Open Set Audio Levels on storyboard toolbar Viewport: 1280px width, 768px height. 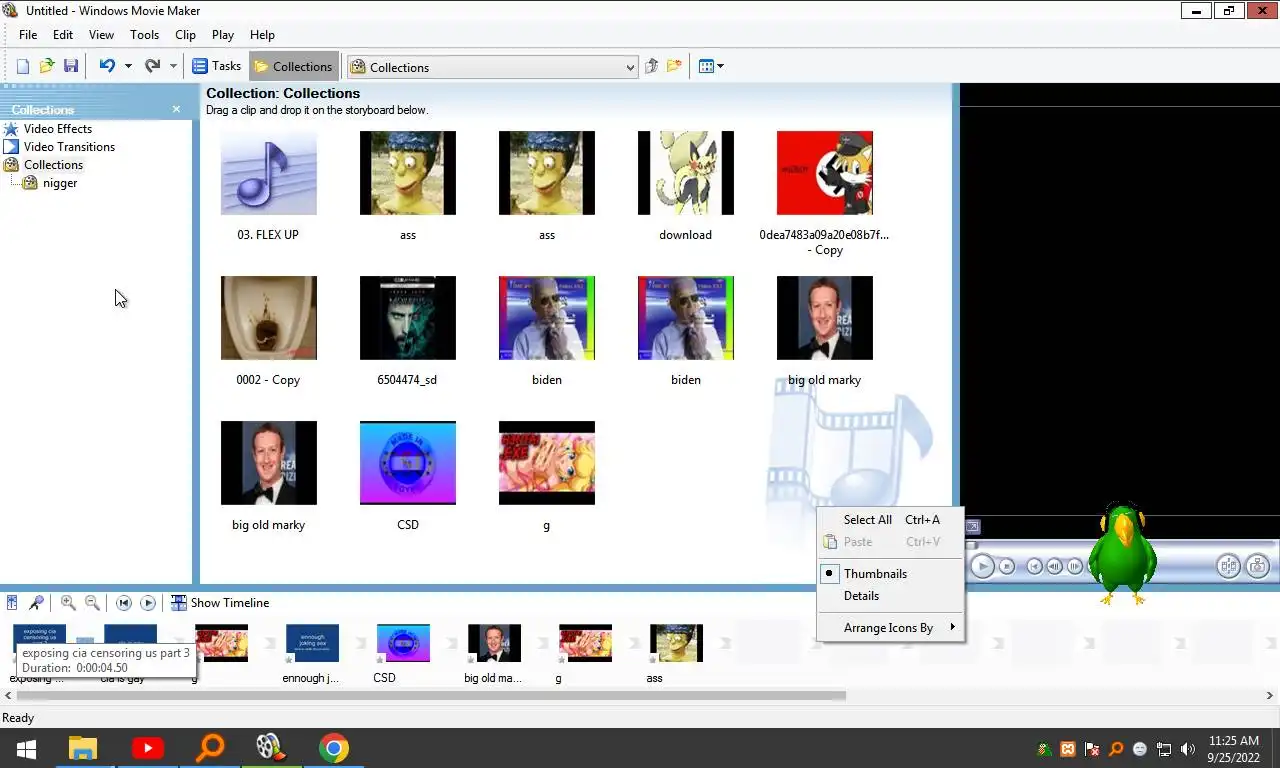[x=12, y=603]
